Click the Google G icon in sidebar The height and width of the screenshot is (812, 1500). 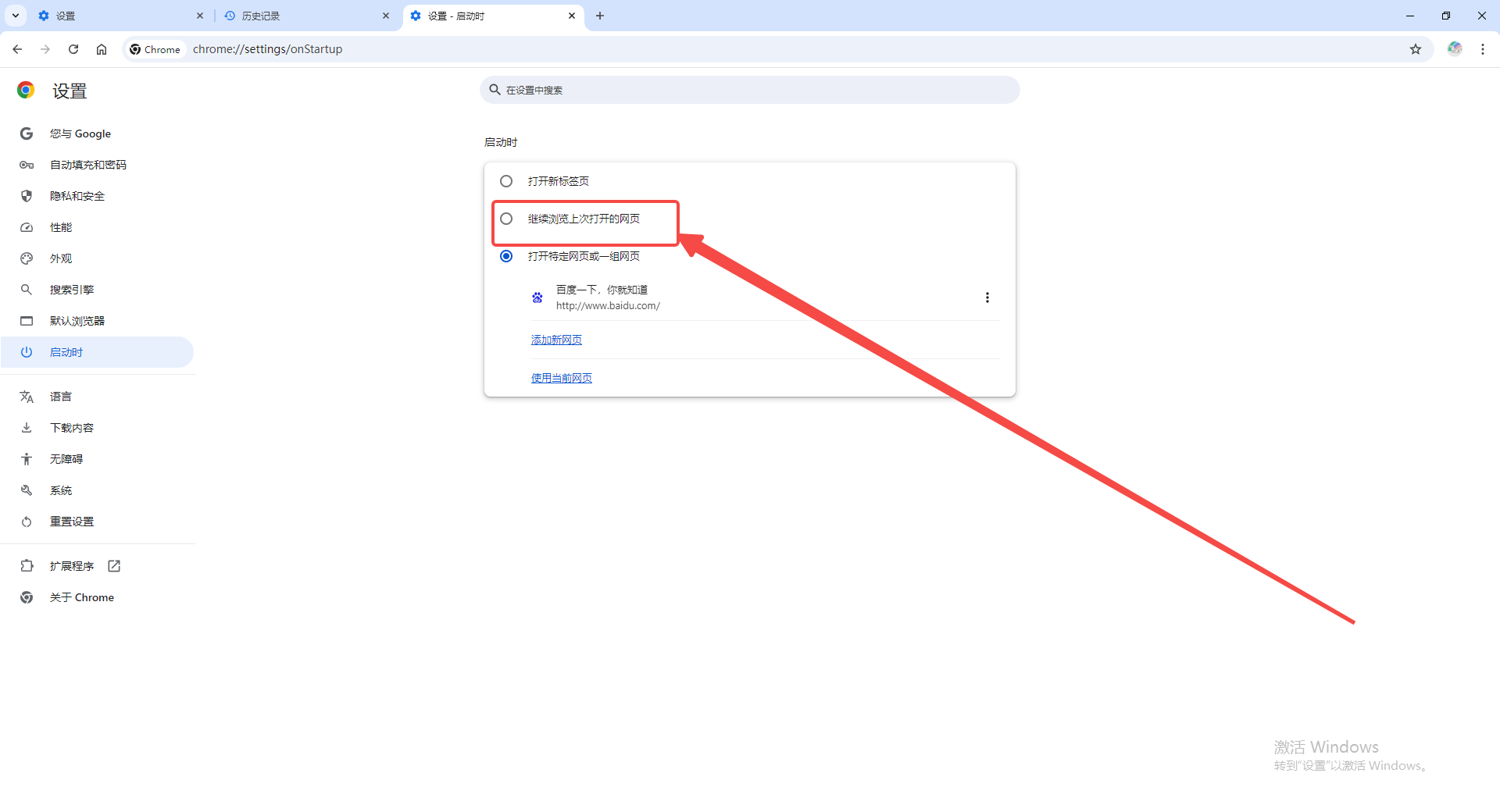tap(27, 134)
